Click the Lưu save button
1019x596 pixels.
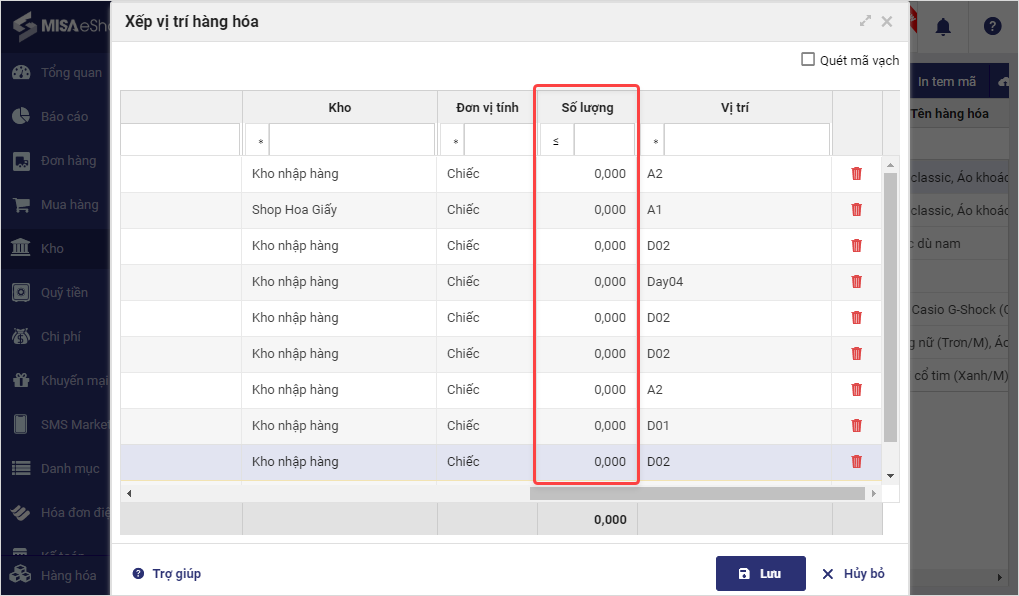pos(760,574)
